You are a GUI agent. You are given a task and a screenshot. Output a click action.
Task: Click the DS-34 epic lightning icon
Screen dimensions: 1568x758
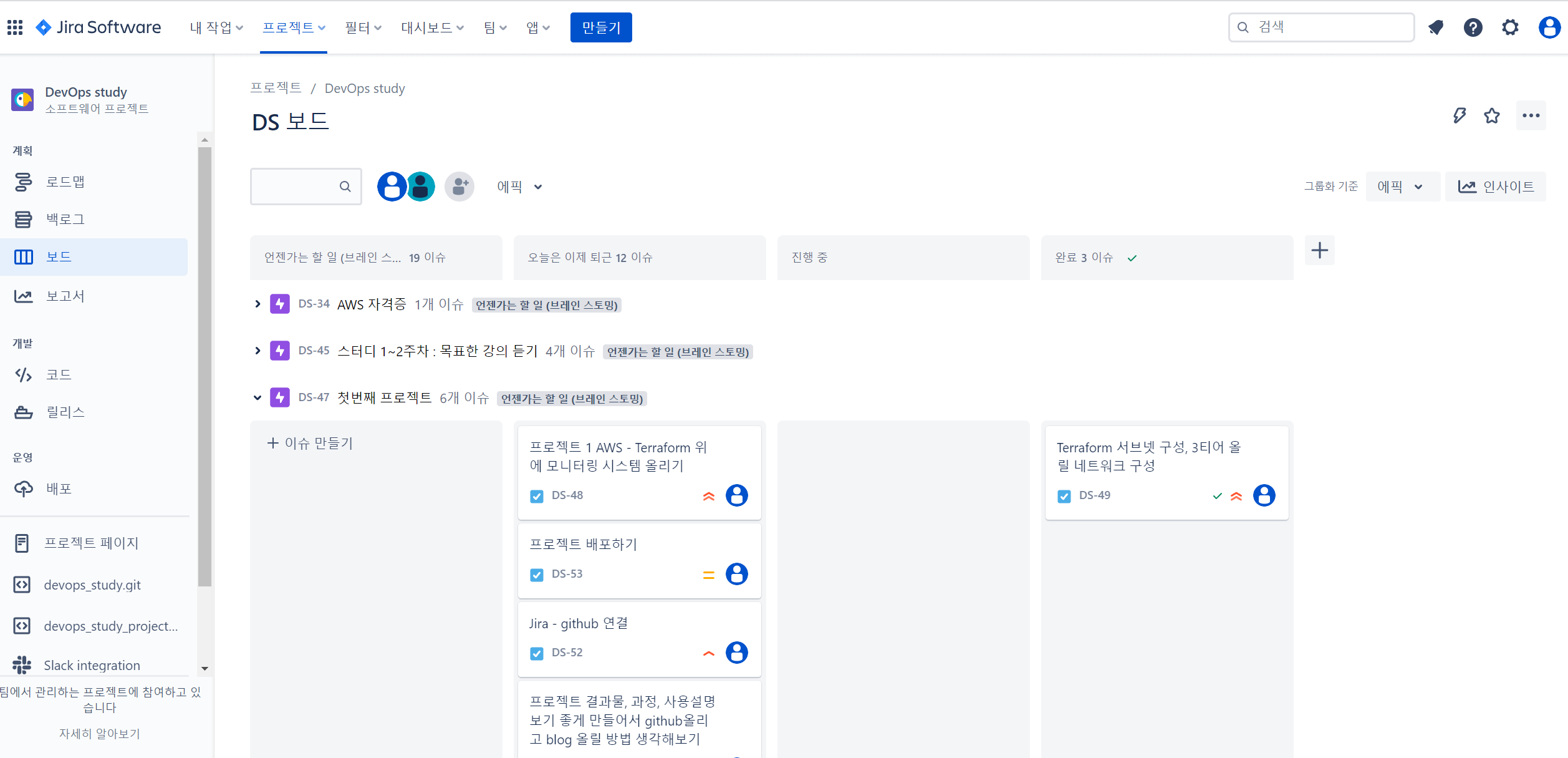pos(280,304)
